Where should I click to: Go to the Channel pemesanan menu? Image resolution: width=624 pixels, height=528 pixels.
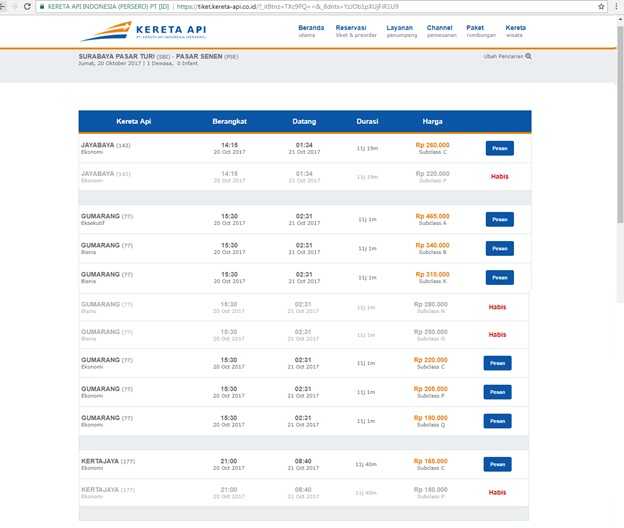coord(440,31)
